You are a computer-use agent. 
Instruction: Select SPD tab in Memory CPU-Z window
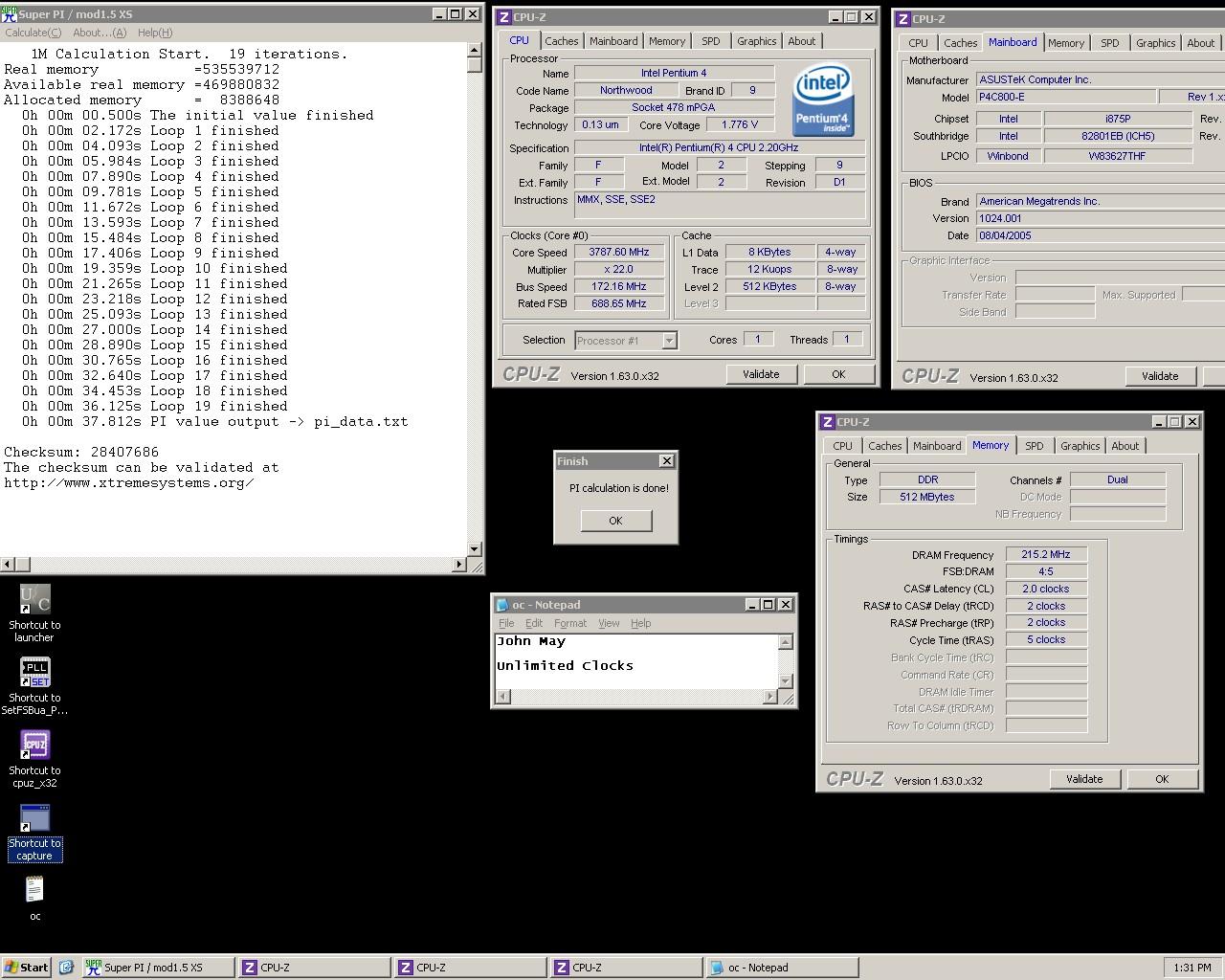(1035, 446)
